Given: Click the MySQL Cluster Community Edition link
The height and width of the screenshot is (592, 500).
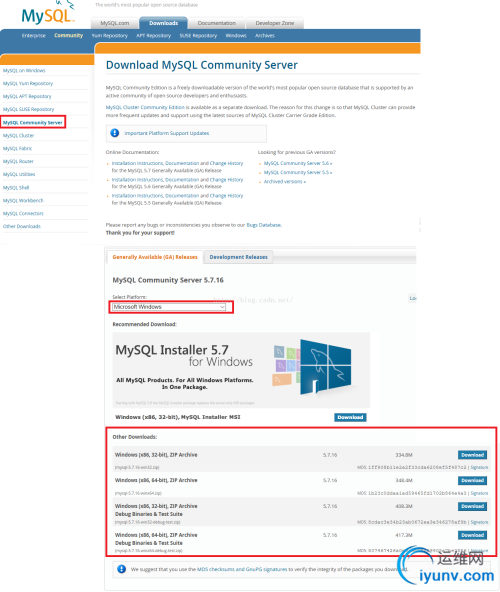Looking at the screenshot, I should [145, 107].
